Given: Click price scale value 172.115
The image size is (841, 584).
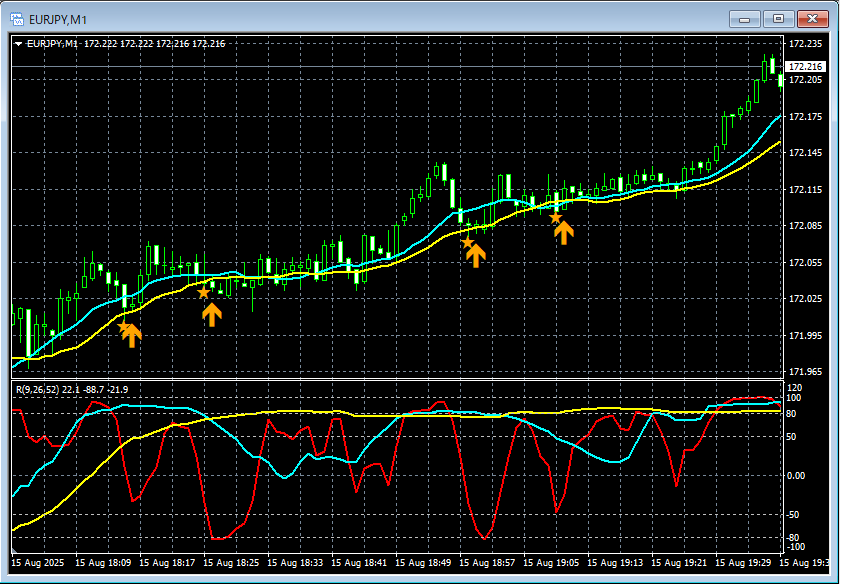Looking at the screenshot, I should pos(805,189).
